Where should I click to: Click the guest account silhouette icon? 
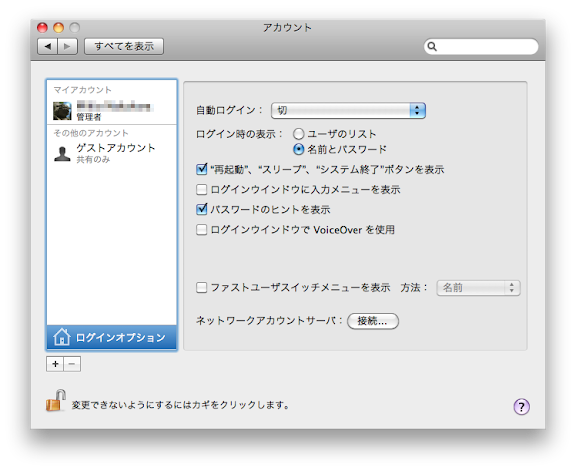(62, 154)
